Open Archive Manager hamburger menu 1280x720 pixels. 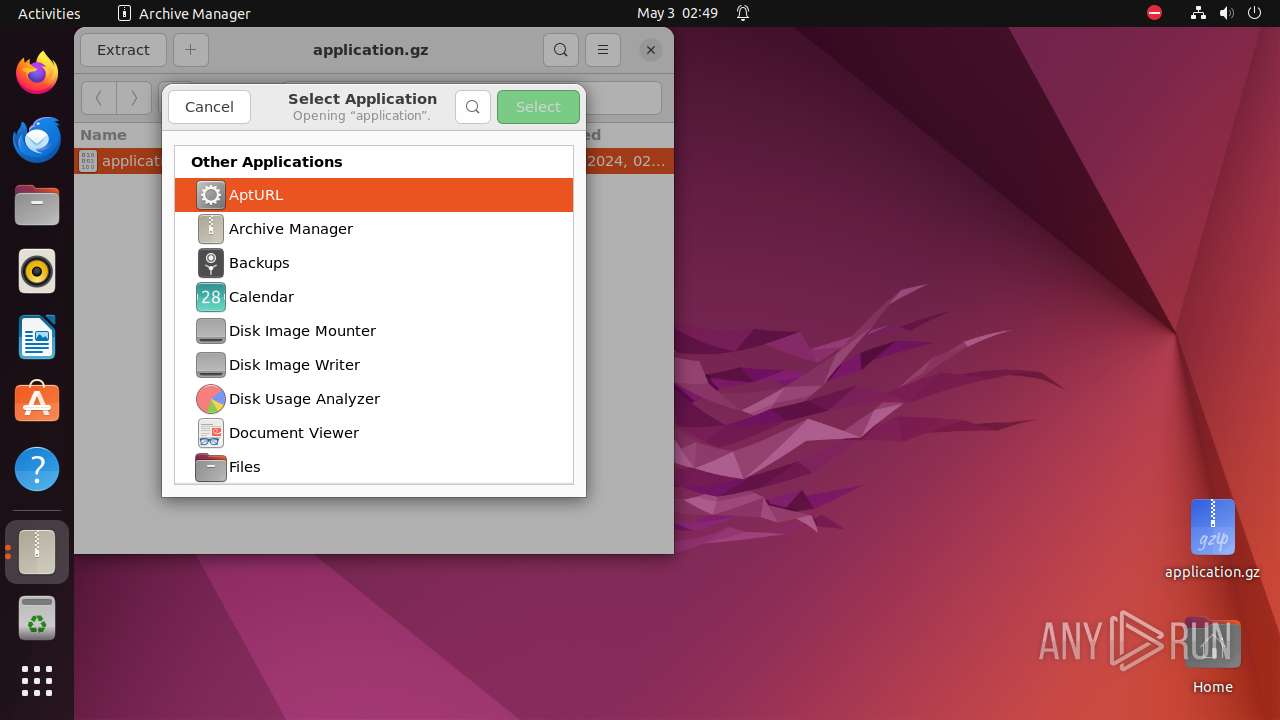point(602,50)
